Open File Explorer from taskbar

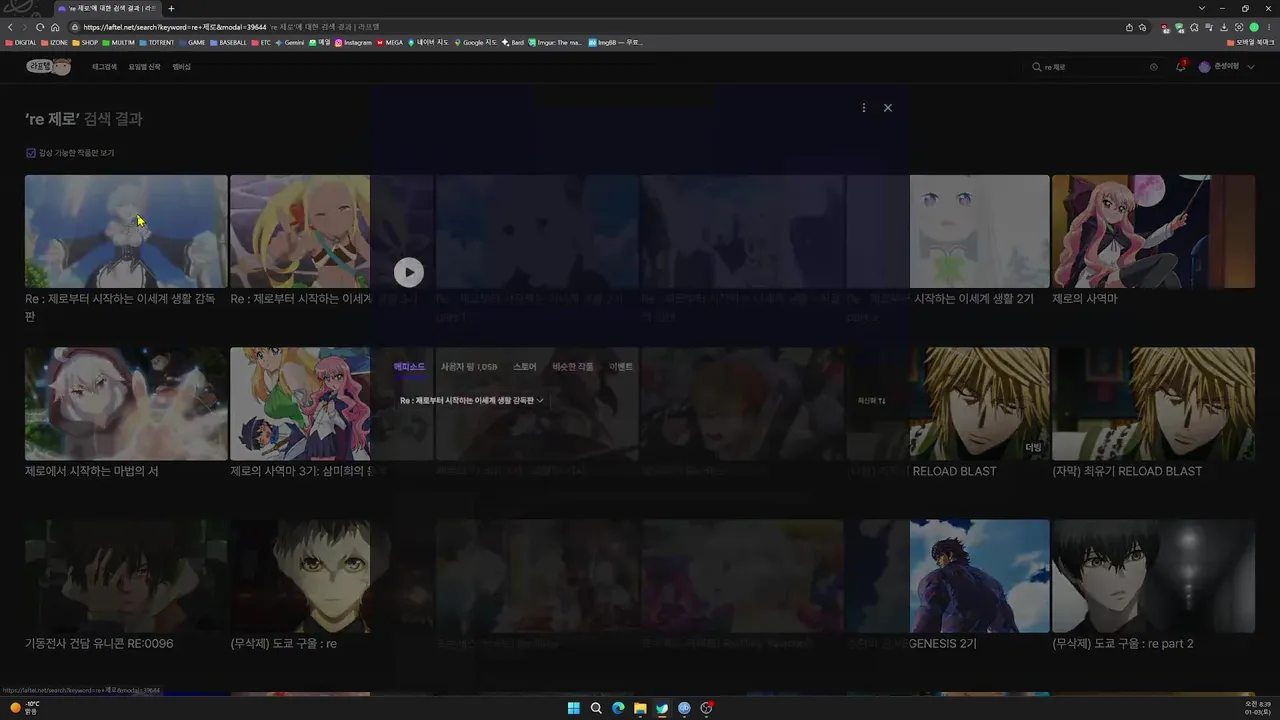click(640, 708)
